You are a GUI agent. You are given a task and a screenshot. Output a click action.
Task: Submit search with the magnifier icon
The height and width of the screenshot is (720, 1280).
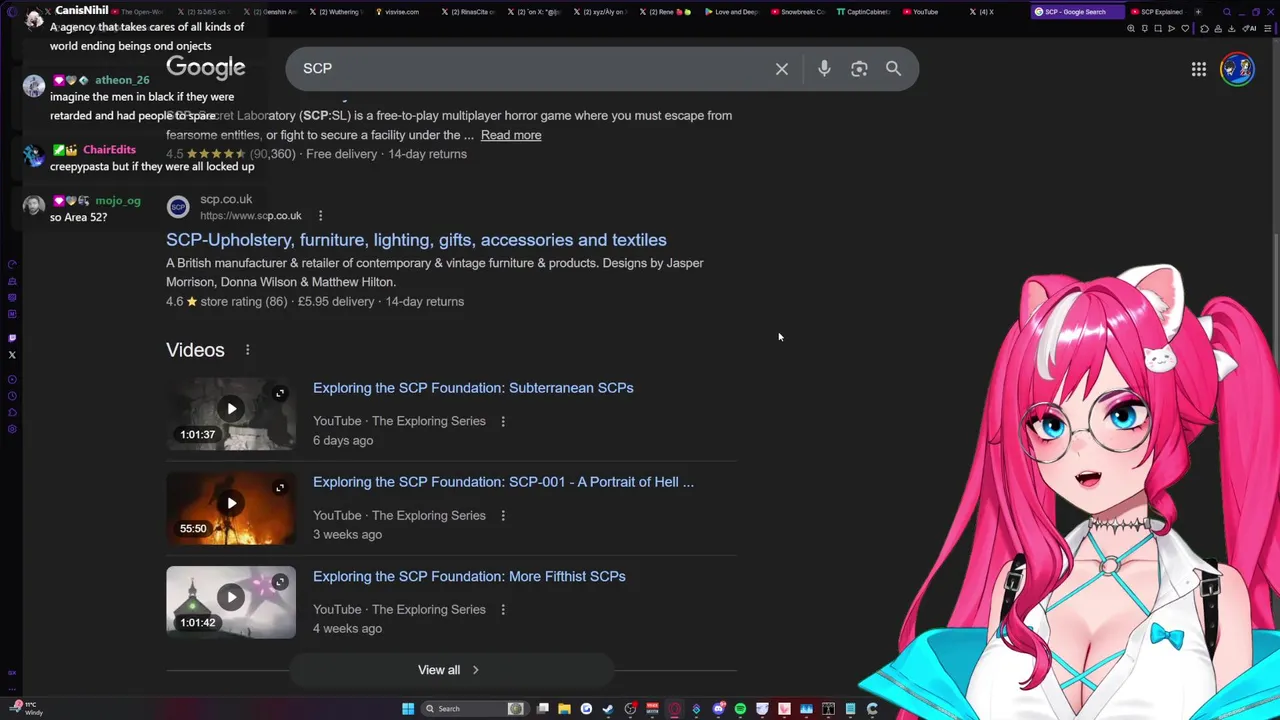(x=893, y=69)
